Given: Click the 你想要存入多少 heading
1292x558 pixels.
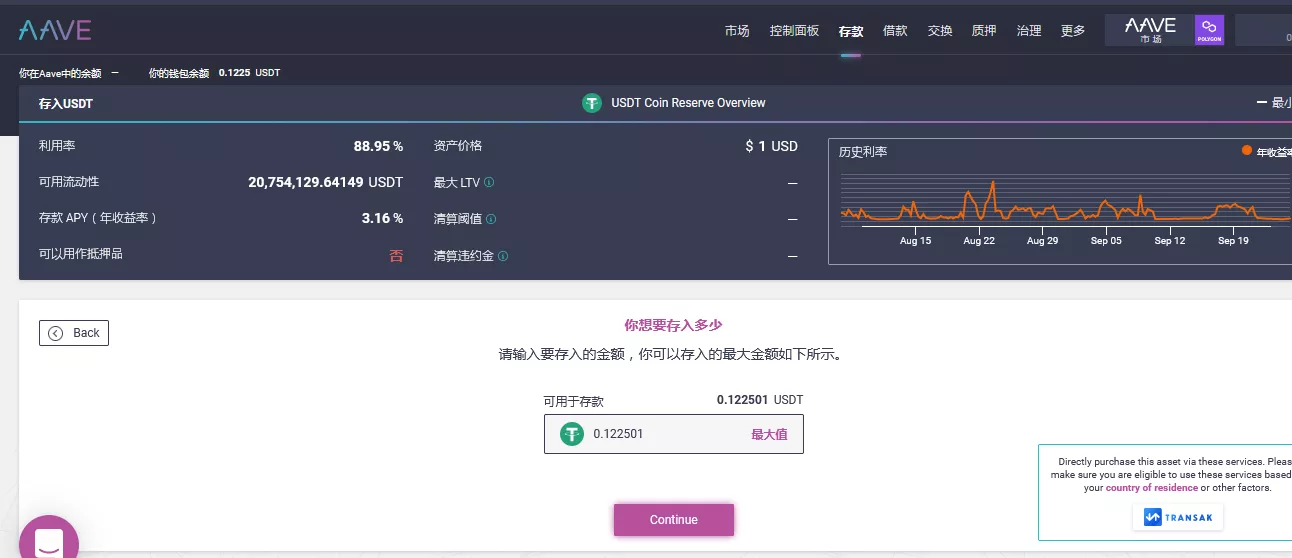Looking at the screenshot, I should pos(673,325).
